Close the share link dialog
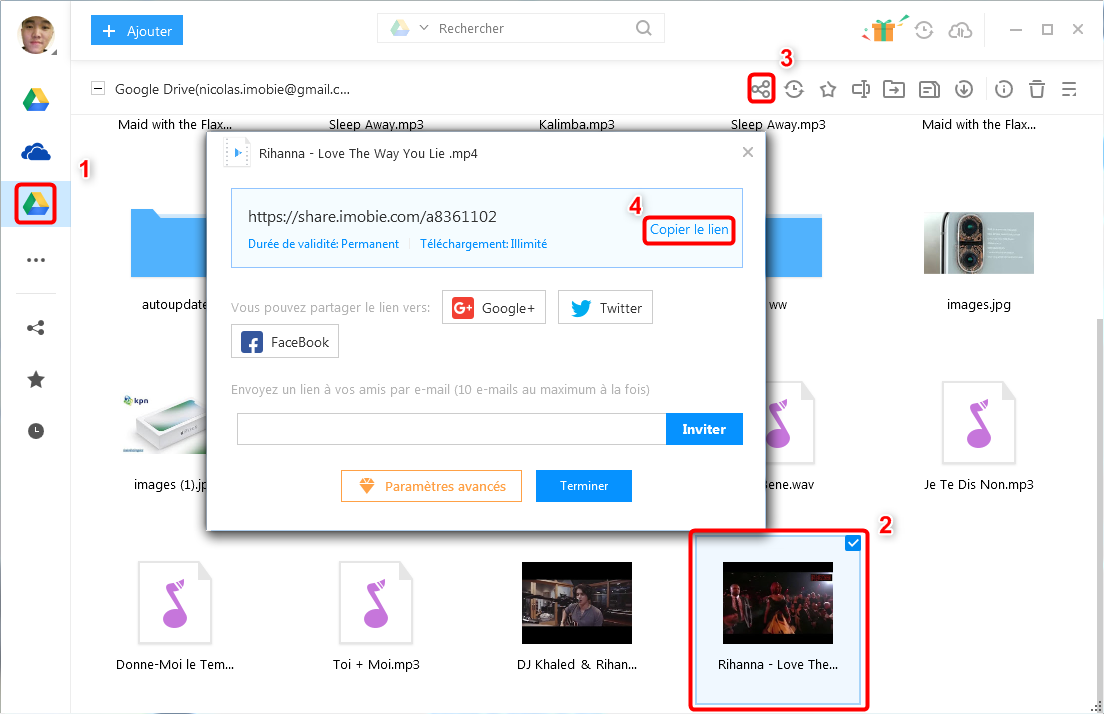The image size is (1104, 714). pyautogui.click(x=748, y=152)
